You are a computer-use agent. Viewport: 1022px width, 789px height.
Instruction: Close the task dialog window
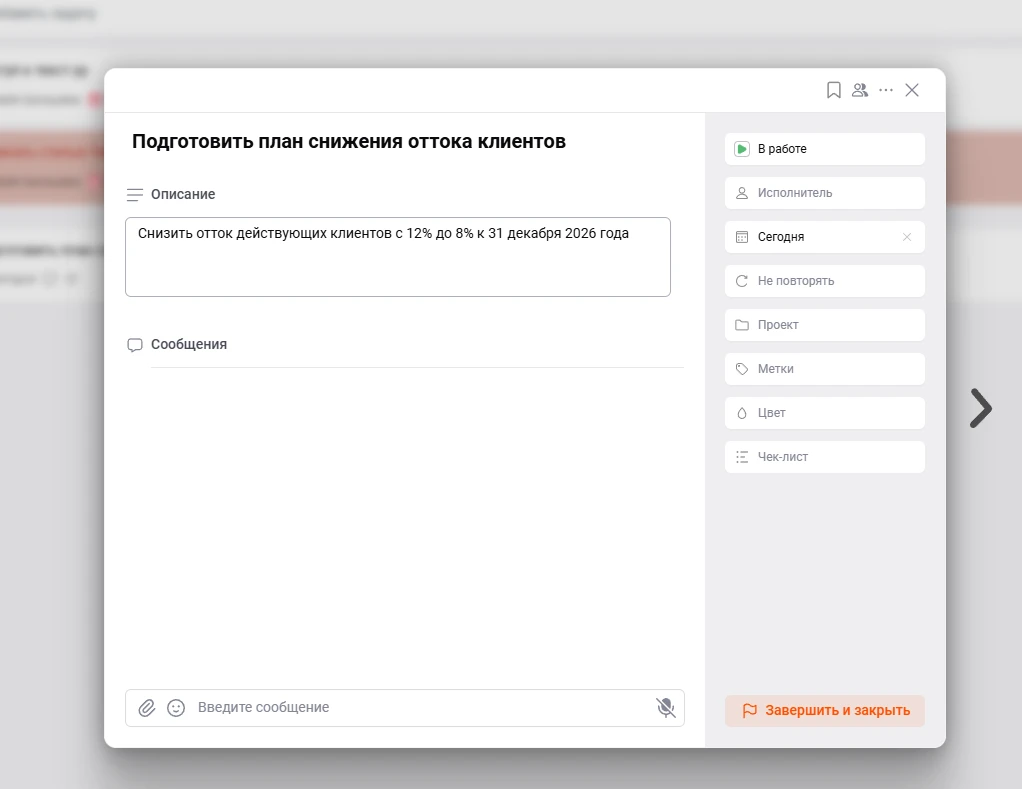[x=912, y=90]
